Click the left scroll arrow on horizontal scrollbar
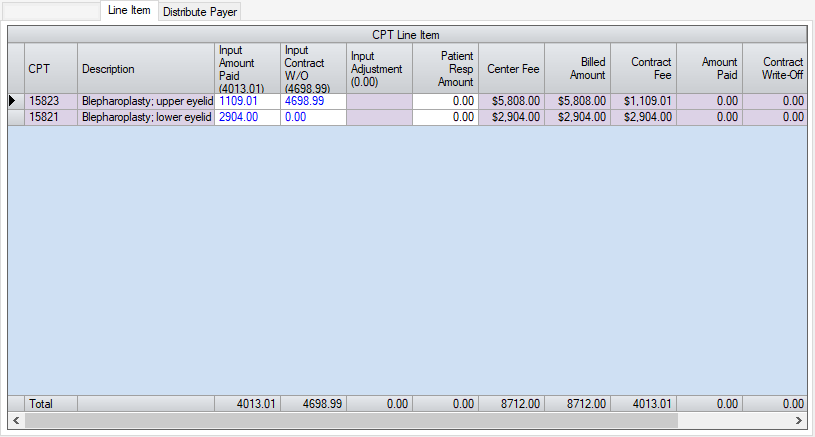 pos(14,422)
